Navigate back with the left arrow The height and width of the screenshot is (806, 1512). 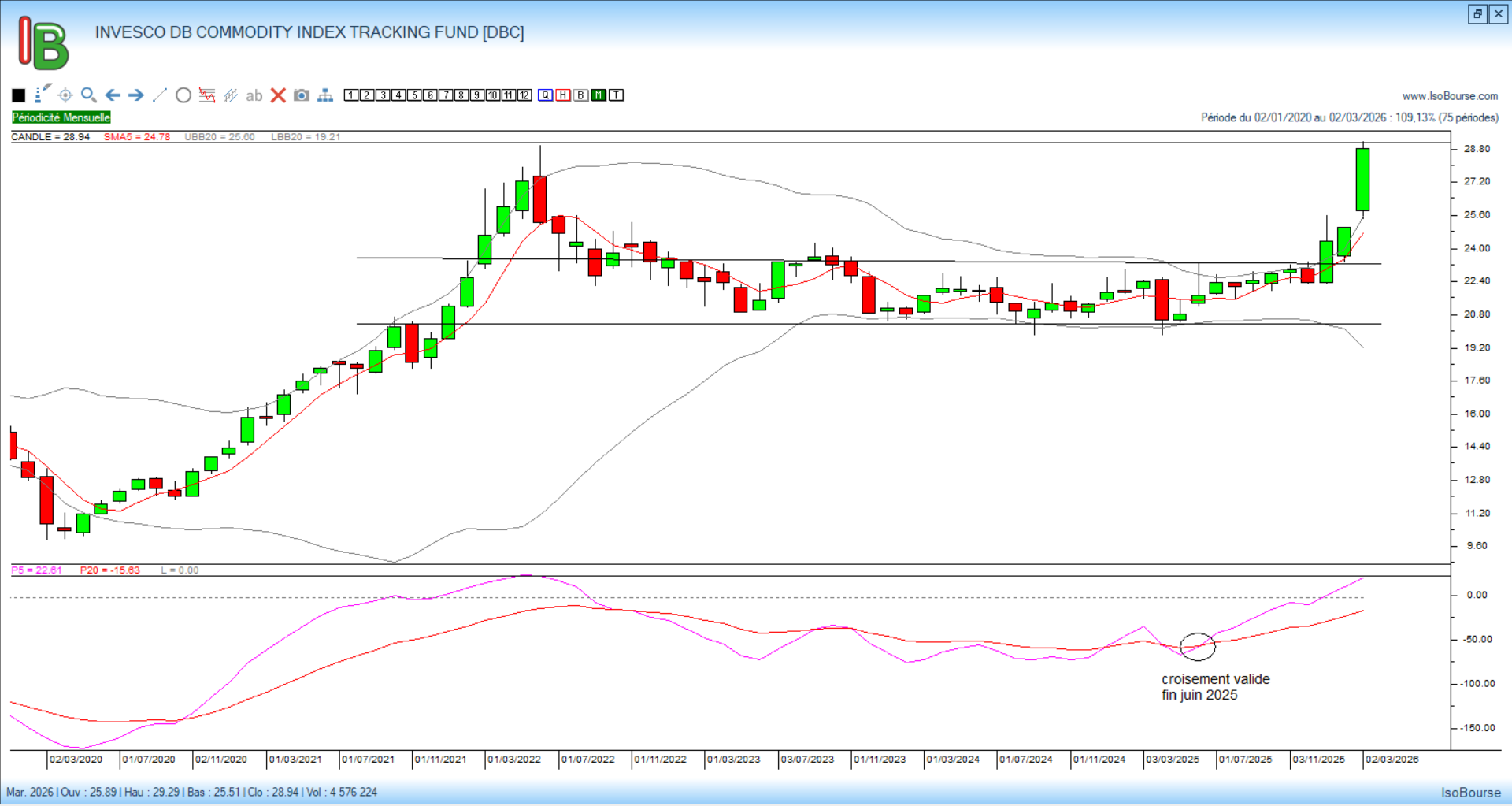tap(113, 95)
